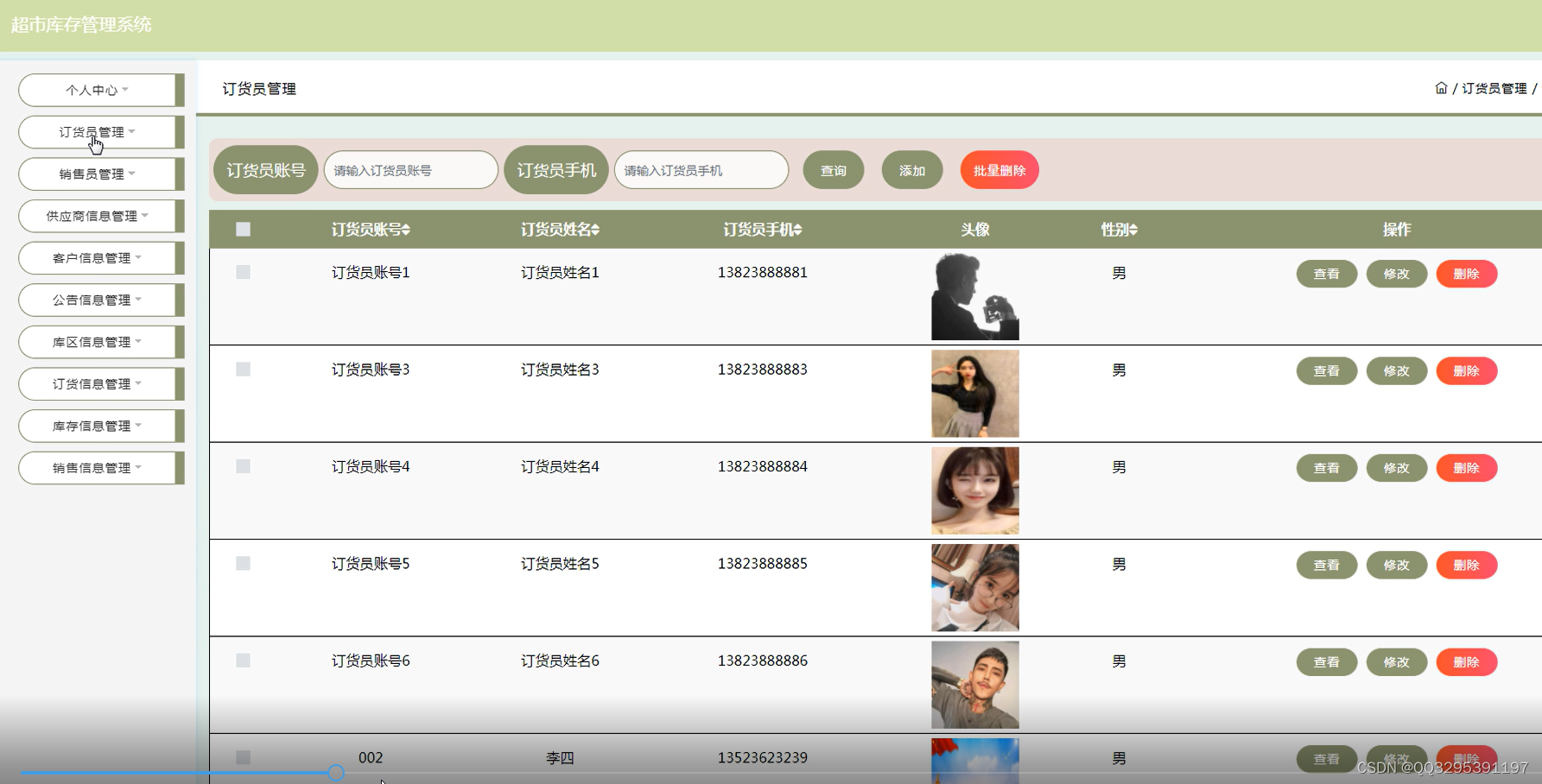The height and width of the screenshot is (784, 1542).
Task: Edit 订货员账号1 with 修改 button
Action: coord(1397,274)
